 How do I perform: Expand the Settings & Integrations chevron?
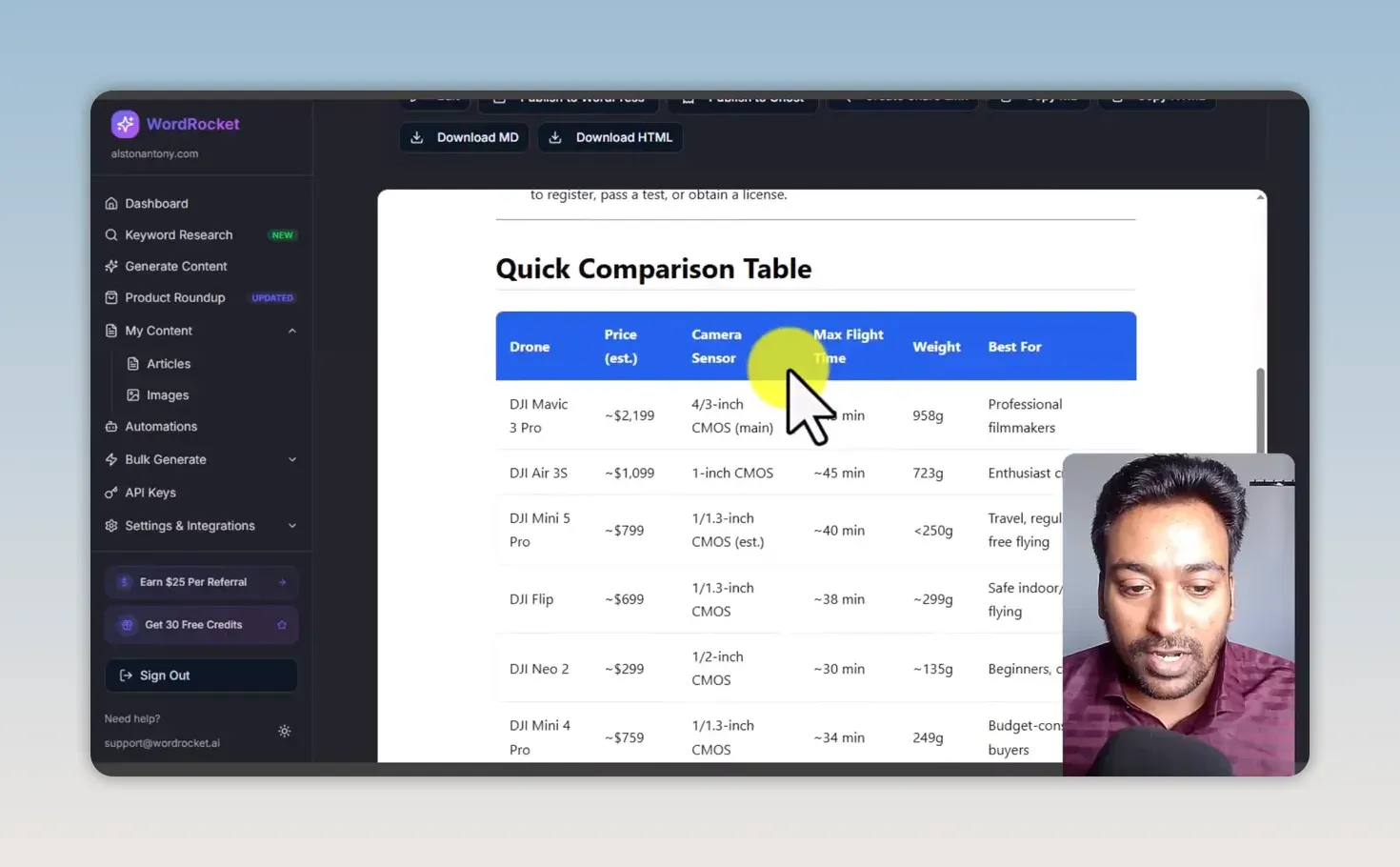(292, 526)
